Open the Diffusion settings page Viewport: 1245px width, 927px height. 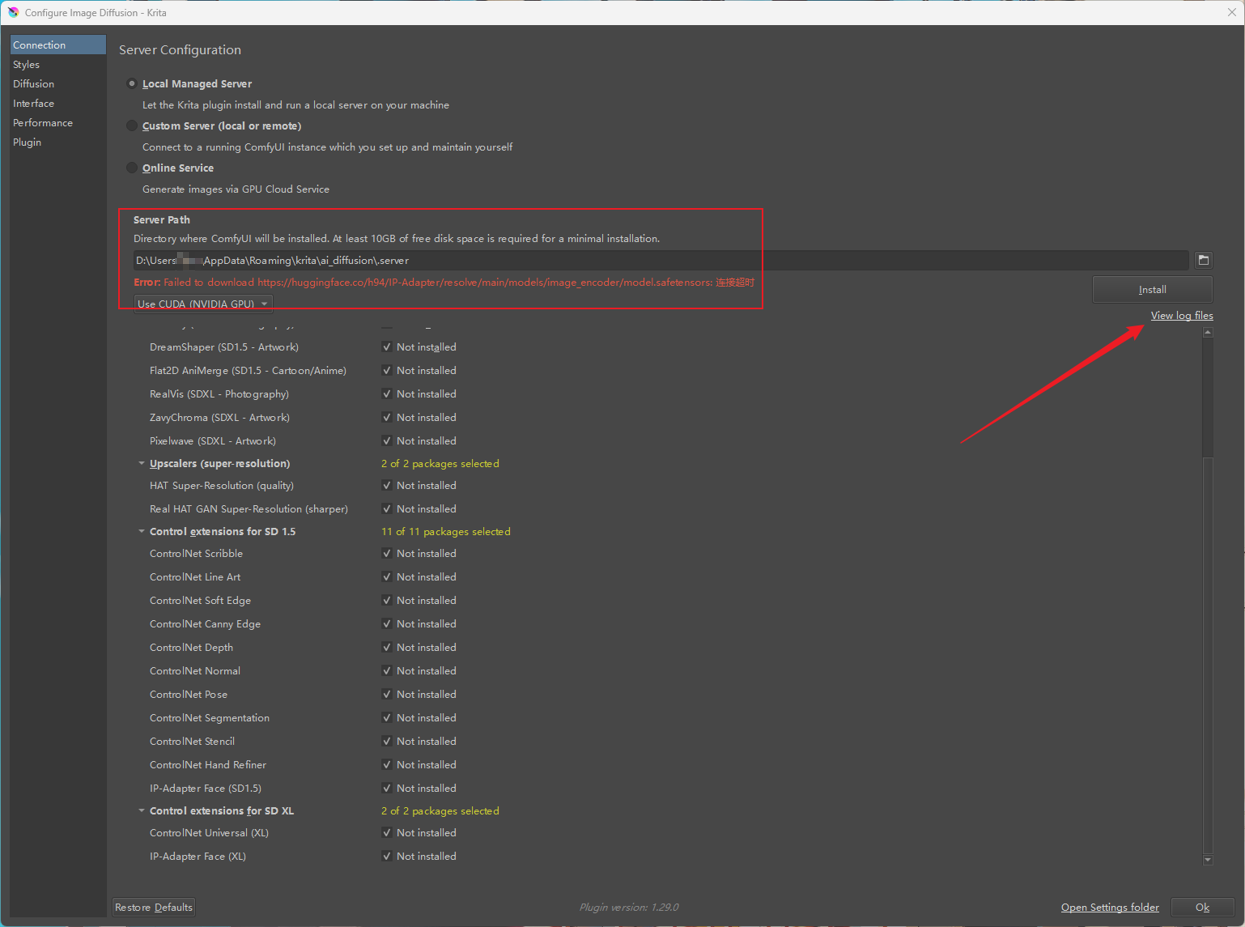(58, 84)
